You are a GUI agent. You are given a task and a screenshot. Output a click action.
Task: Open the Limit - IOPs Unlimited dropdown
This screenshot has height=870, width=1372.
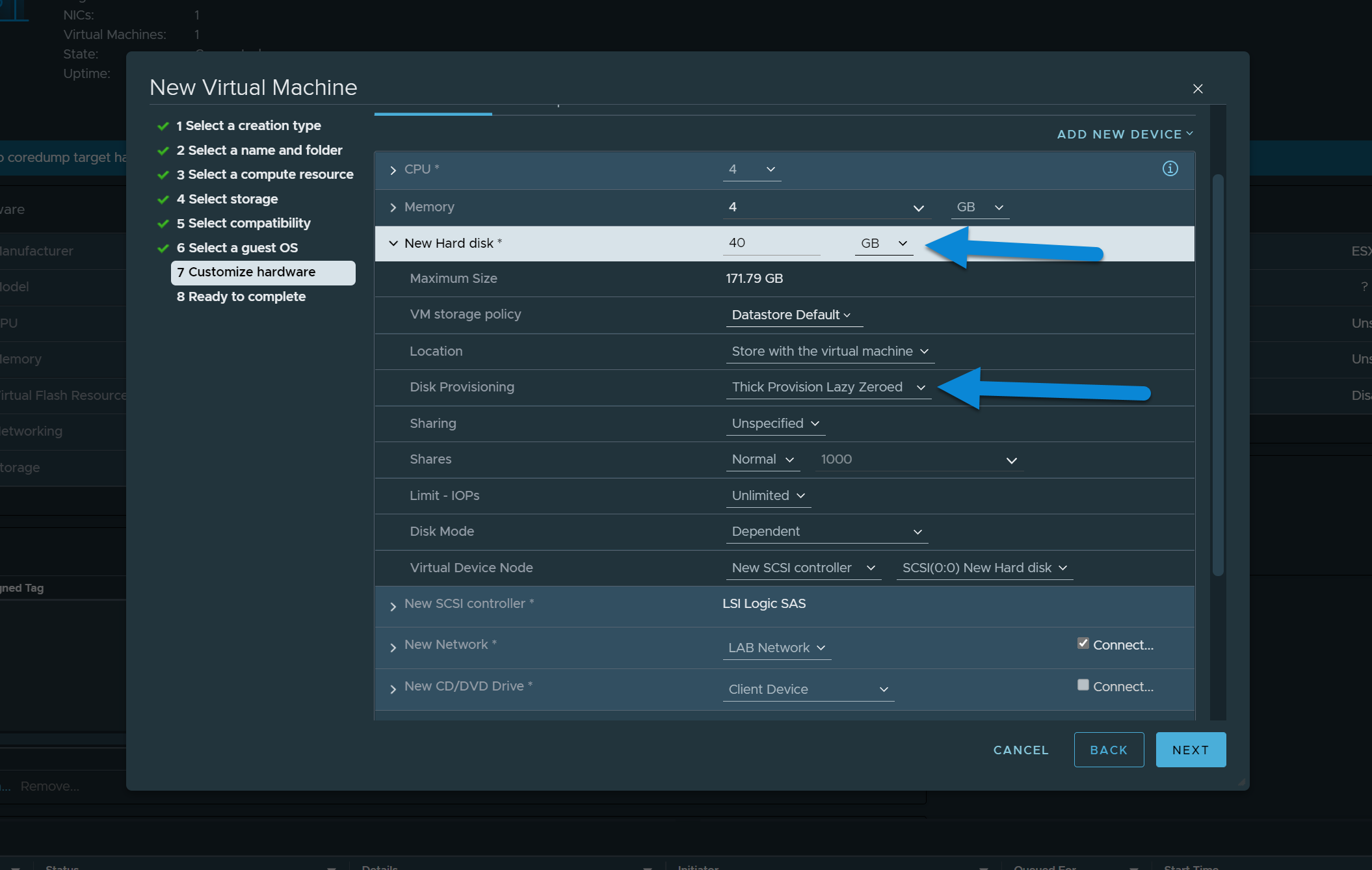click(768, 496)
